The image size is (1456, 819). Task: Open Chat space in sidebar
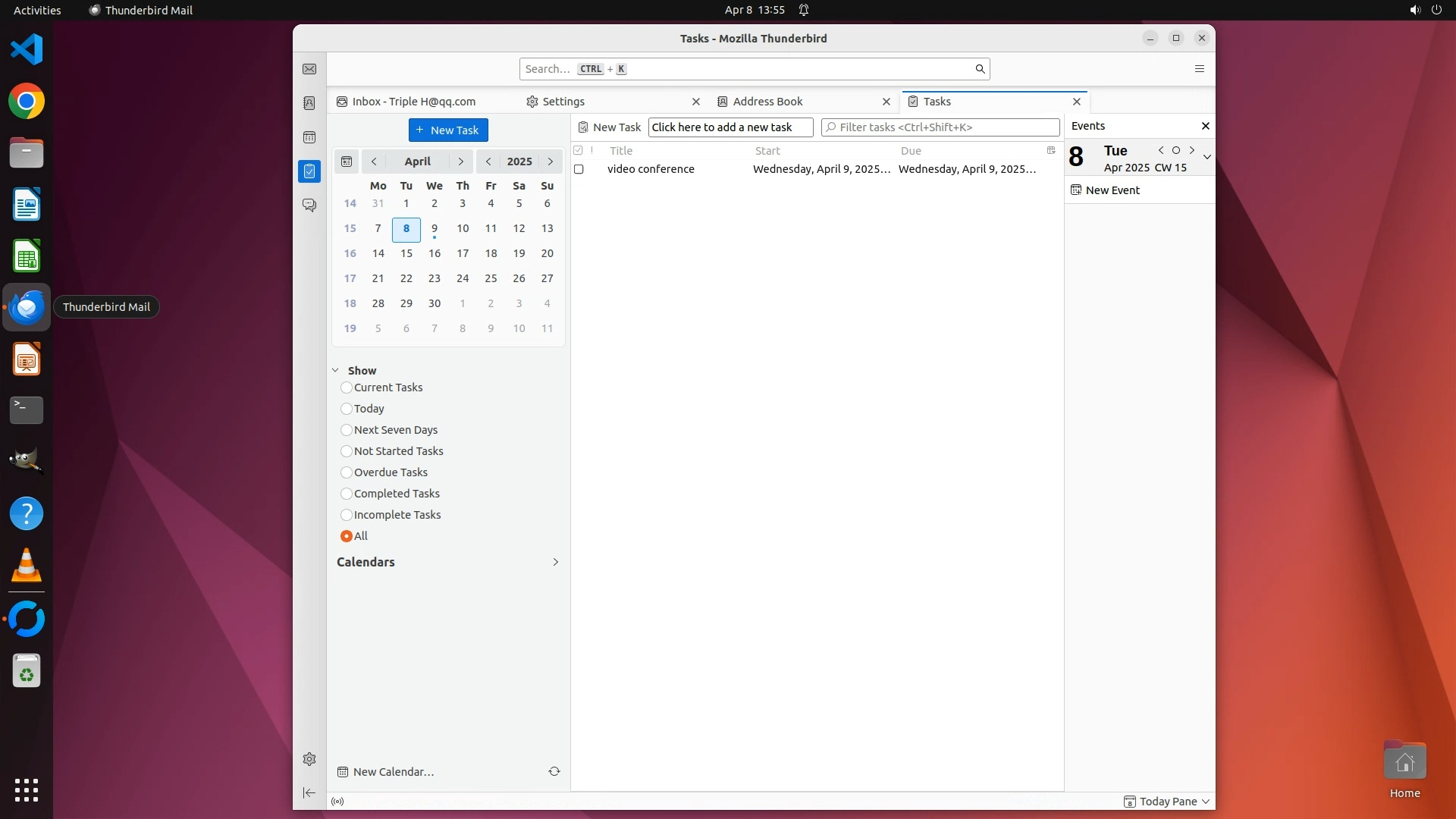coord(309,205)
